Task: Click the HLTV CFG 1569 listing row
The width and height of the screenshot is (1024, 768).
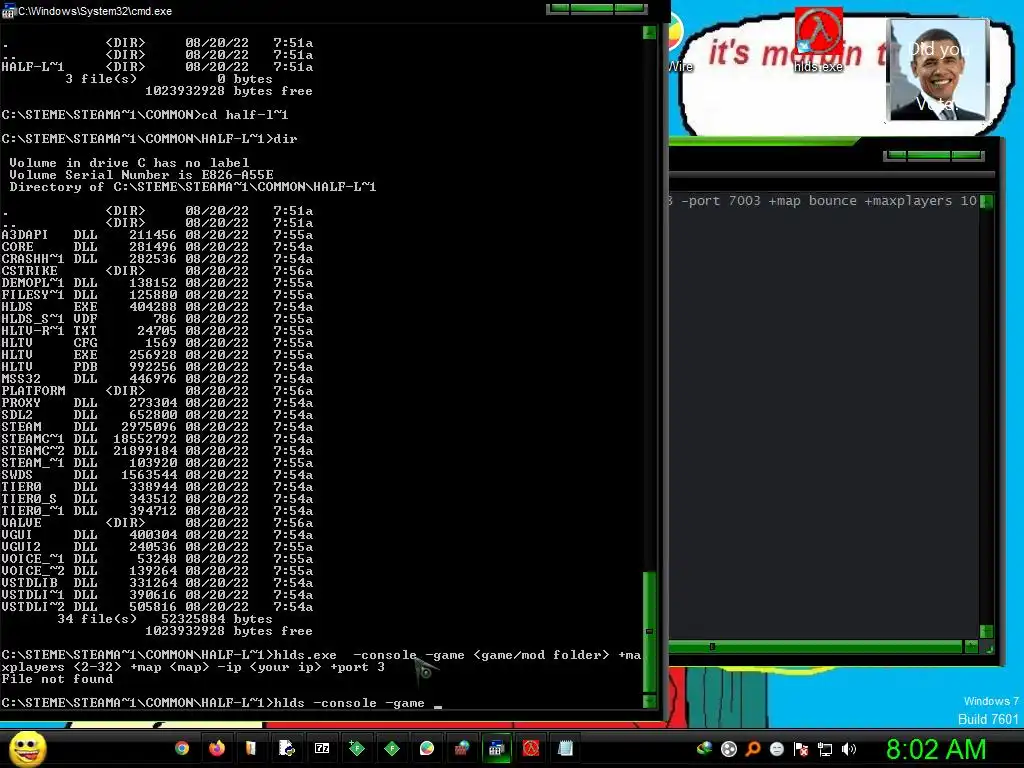Action: point(157,342)
